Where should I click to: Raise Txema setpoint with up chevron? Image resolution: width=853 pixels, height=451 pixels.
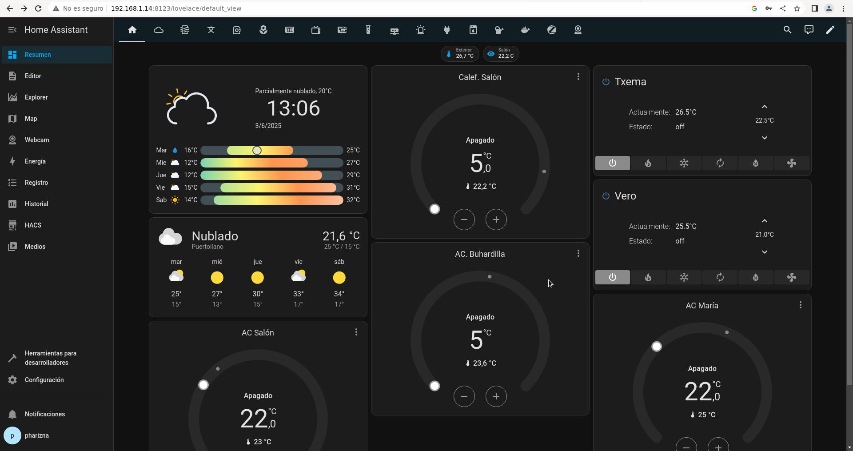click(x=764, y=107)
